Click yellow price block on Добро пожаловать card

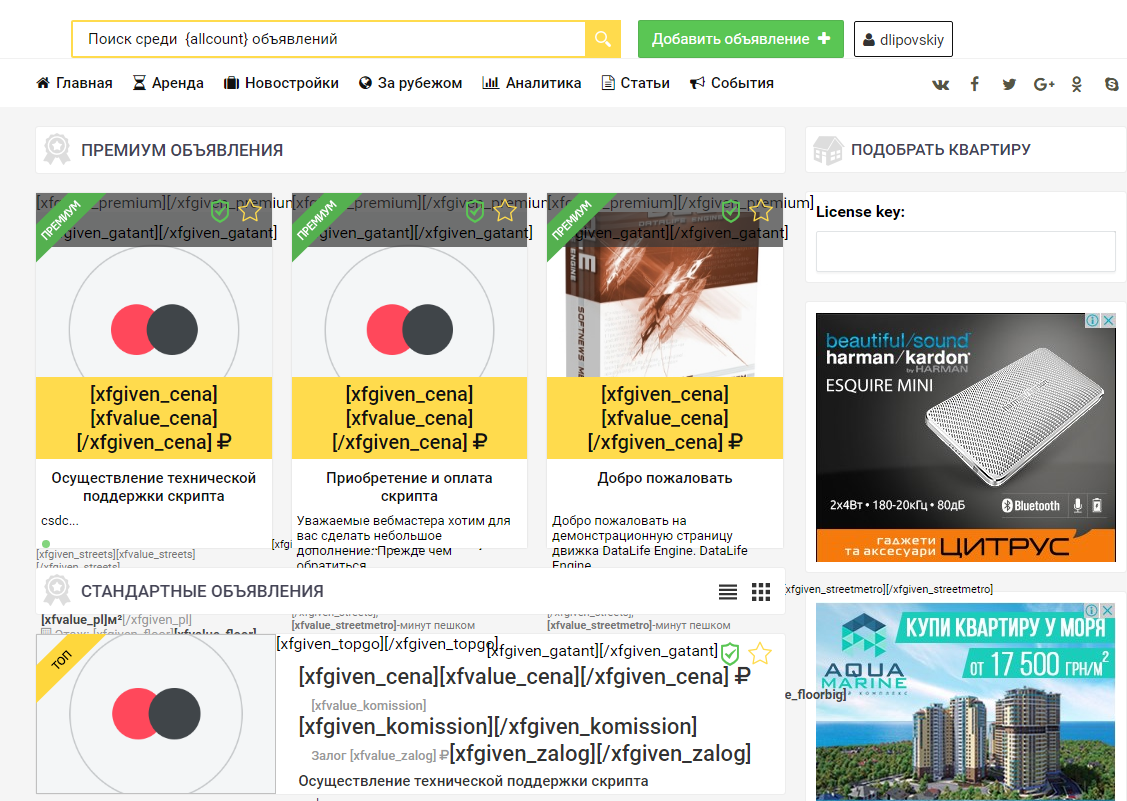coord(665,418)
